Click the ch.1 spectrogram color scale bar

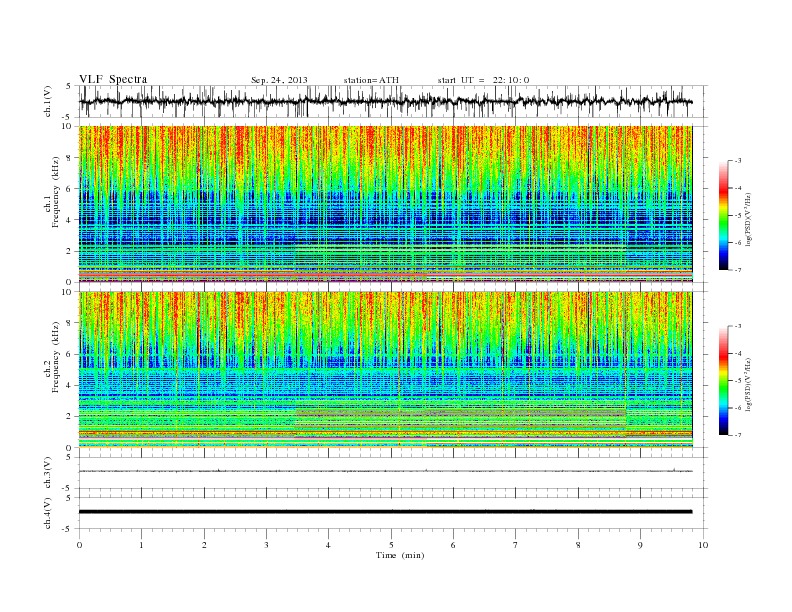point(723,215)
